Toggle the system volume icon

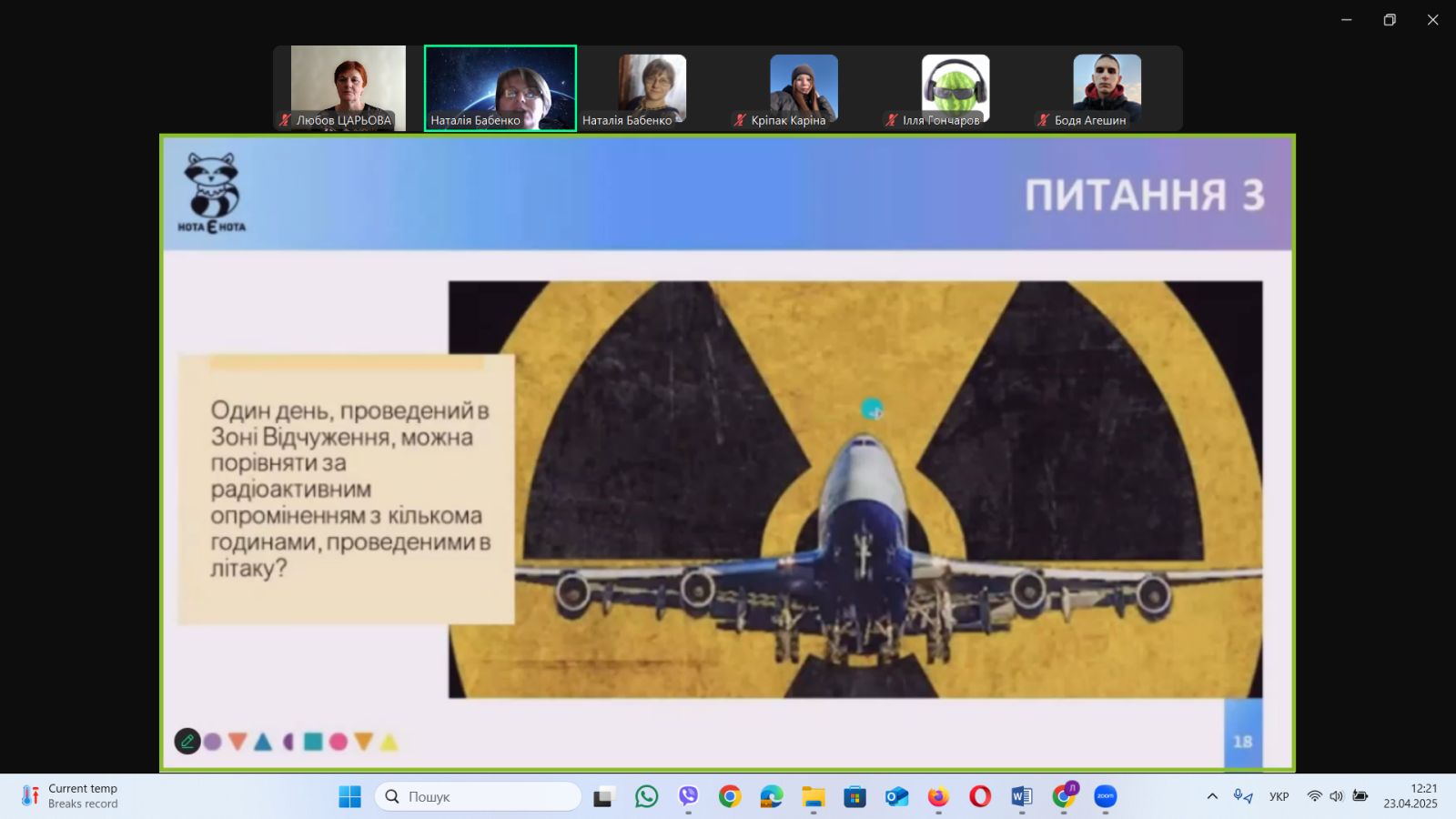(x=1336, y=796)
